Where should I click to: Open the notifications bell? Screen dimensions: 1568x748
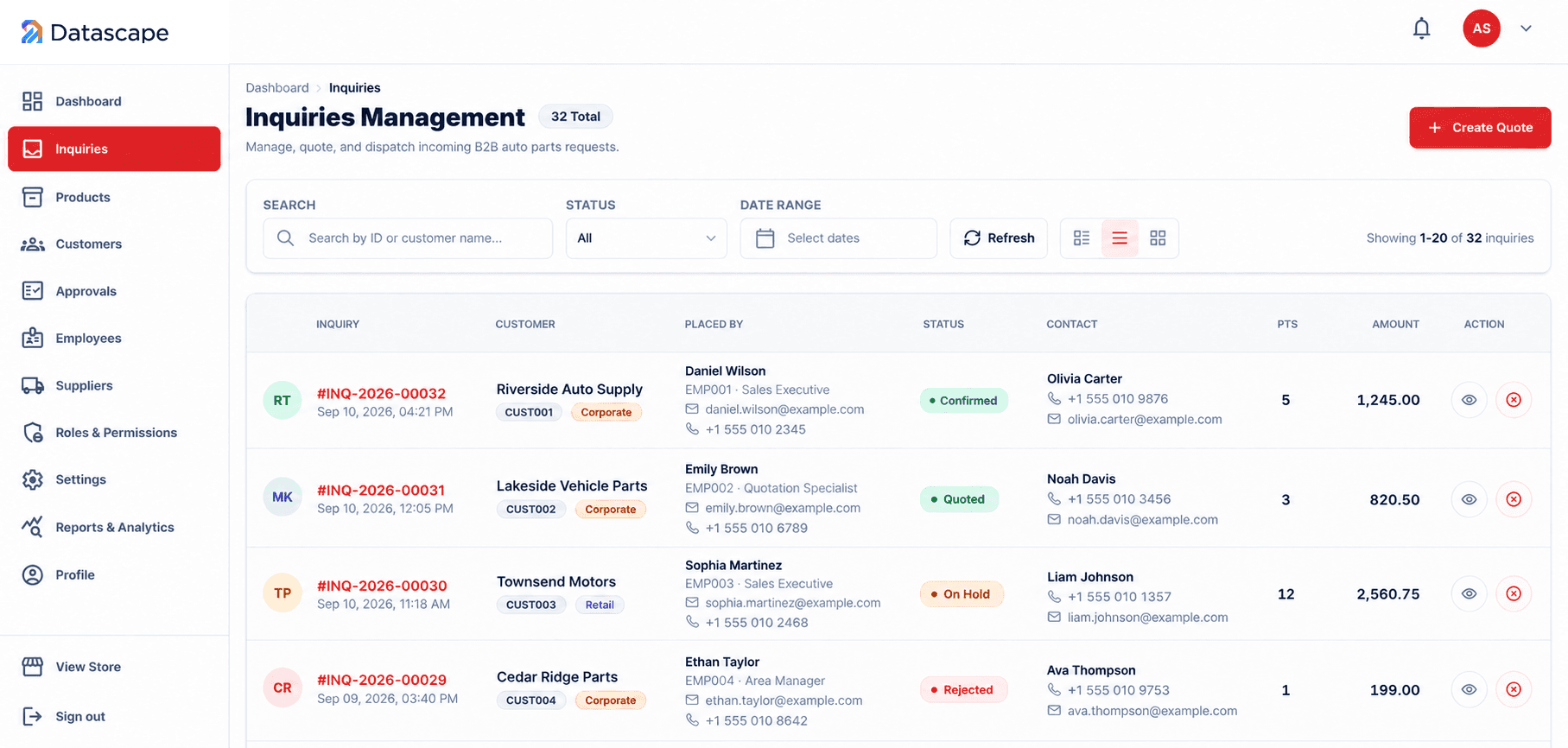(x=1421, y=29)
